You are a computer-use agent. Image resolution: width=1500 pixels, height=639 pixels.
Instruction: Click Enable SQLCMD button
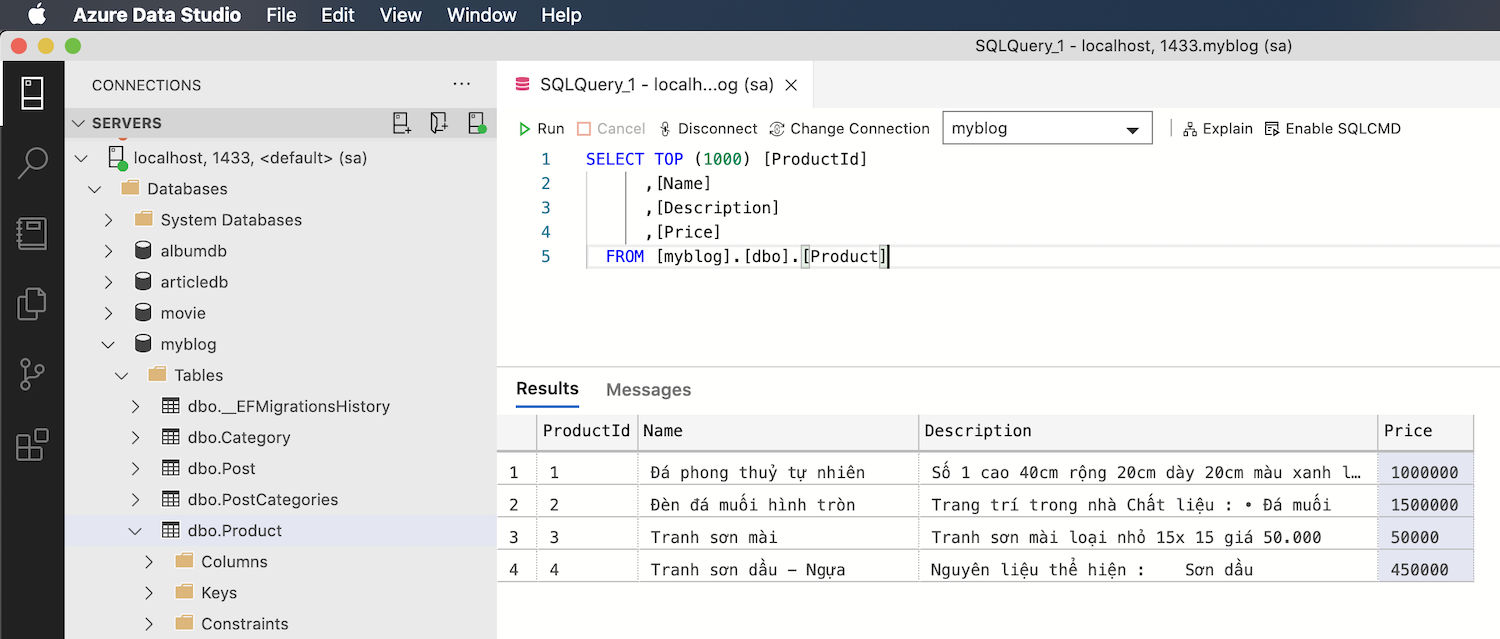pos(1333,129)
